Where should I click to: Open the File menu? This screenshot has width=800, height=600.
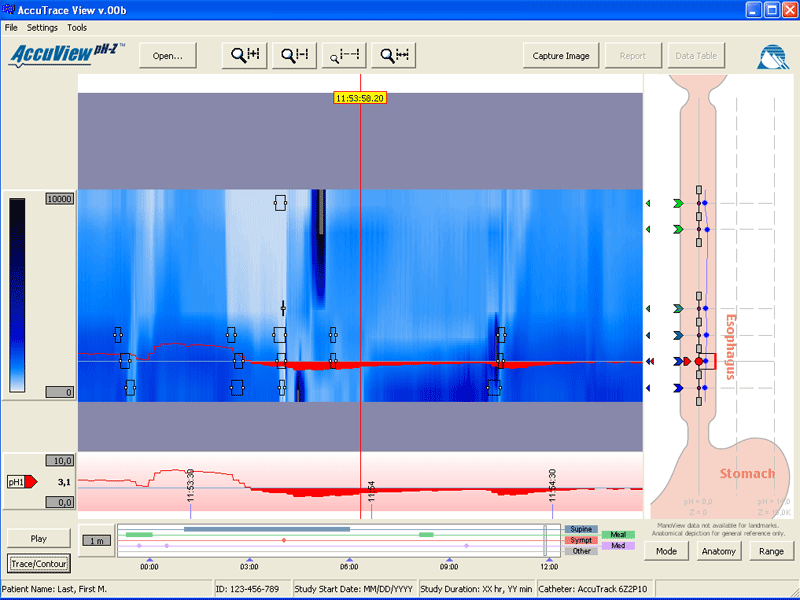coord(11,28)
